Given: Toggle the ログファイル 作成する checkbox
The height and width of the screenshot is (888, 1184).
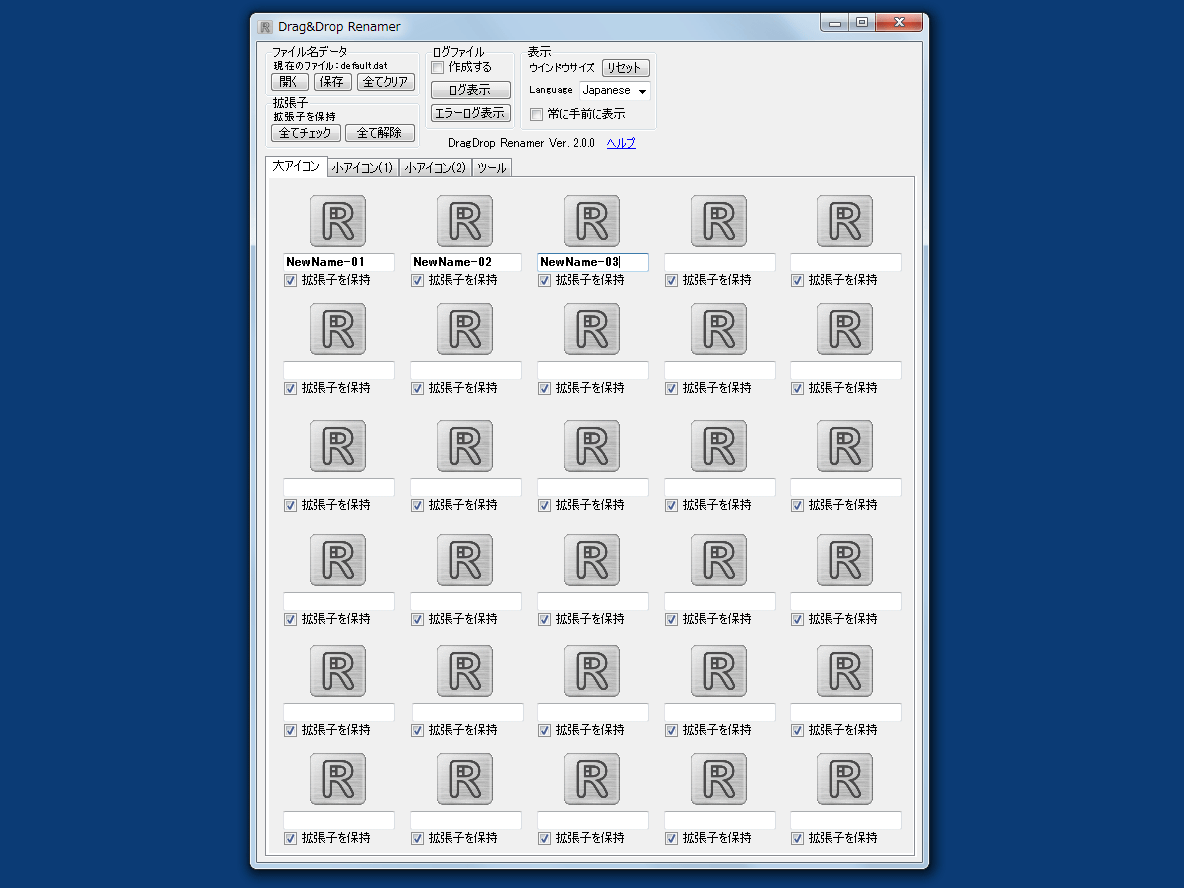Looking at the screenshot, I should 437,68.
